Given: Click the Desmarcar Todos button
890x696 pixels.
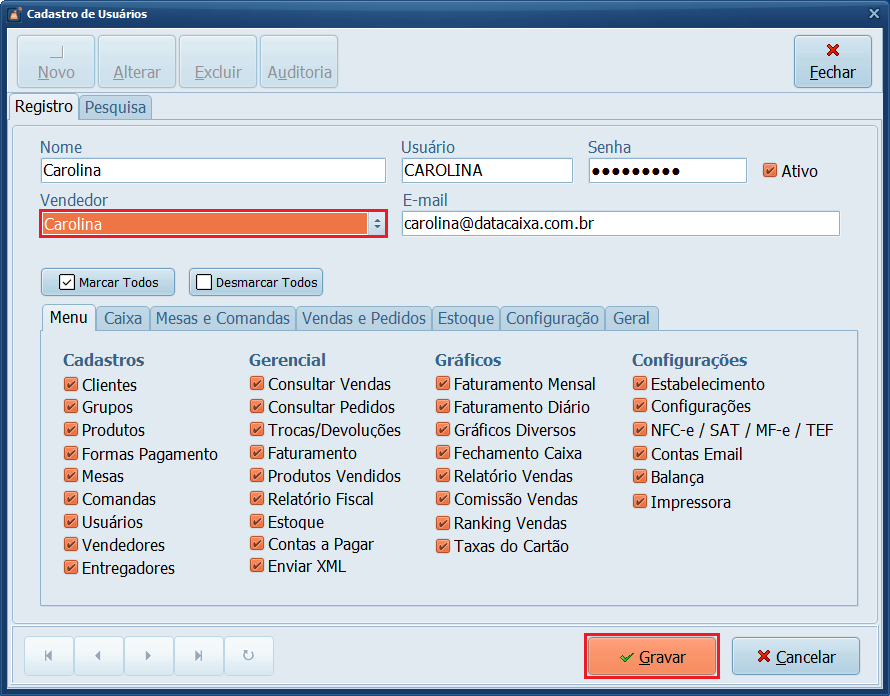Looking at the screenshot, I should (x=255, y=282).
